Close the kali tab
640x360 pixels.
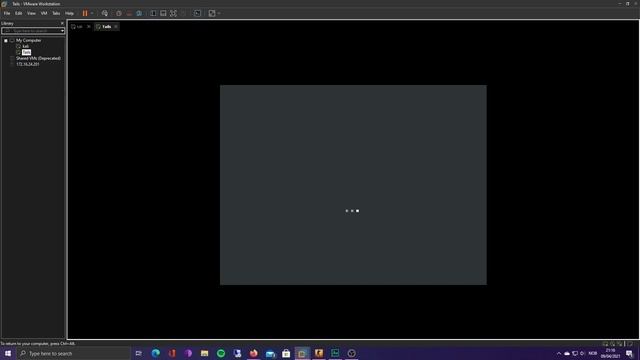pyautogui.click(x=89, y=27)
